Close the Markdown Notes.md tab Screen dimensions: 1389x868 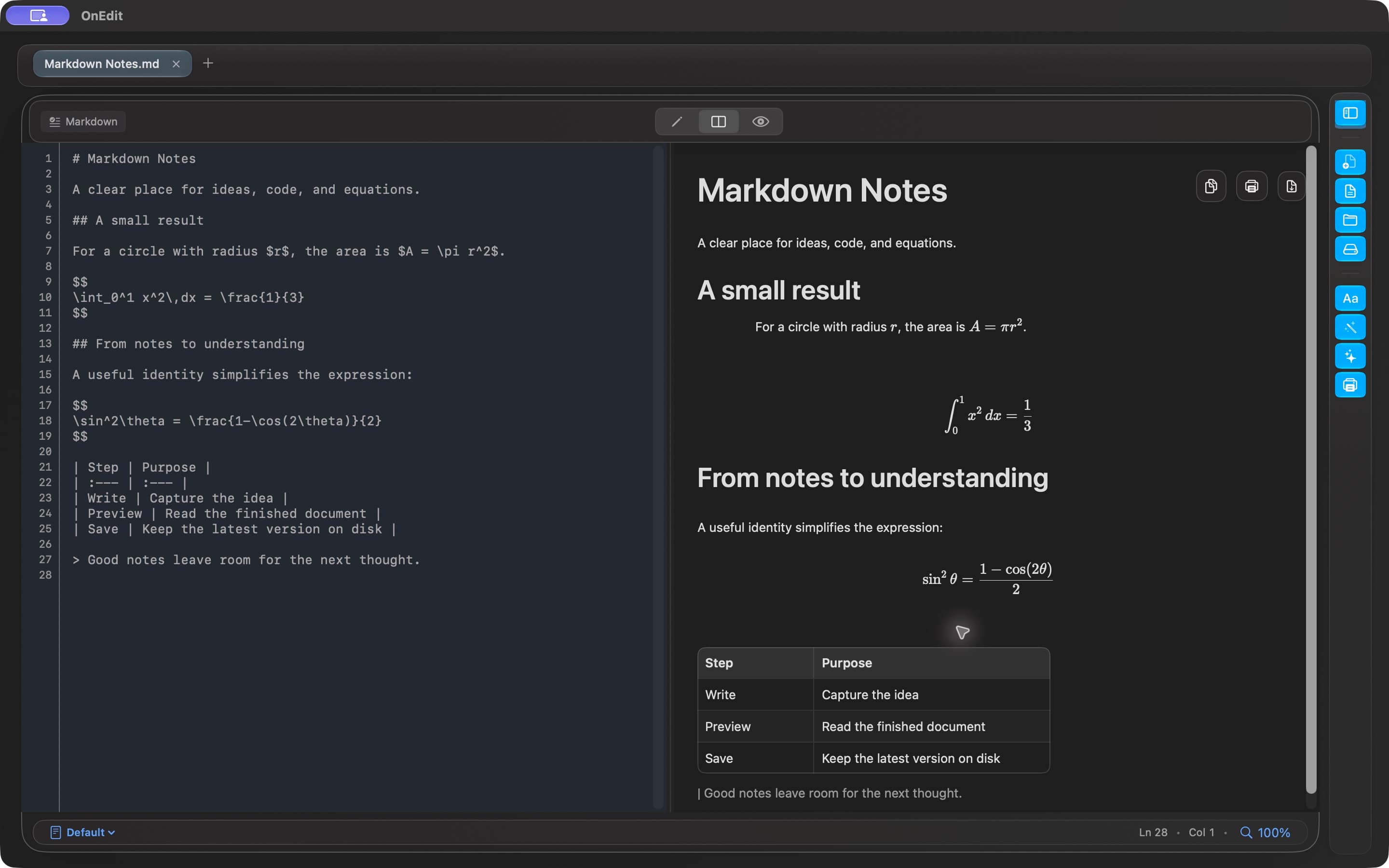(176, 64)
